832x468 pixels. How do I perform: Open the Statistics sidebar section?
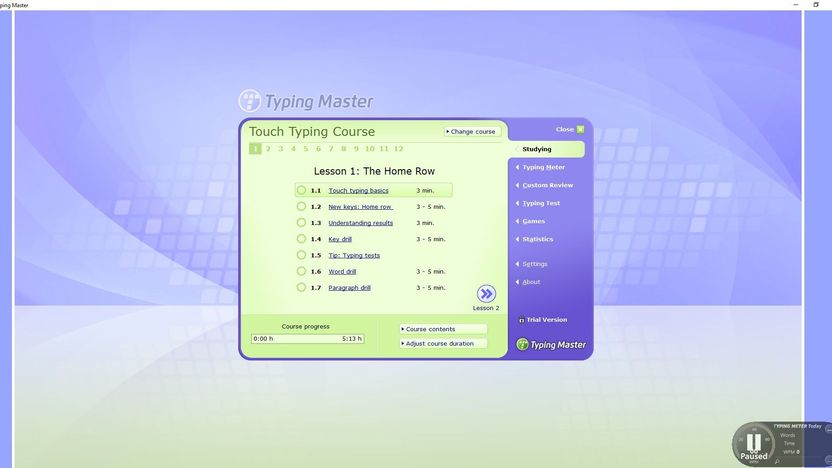[538, 239]
